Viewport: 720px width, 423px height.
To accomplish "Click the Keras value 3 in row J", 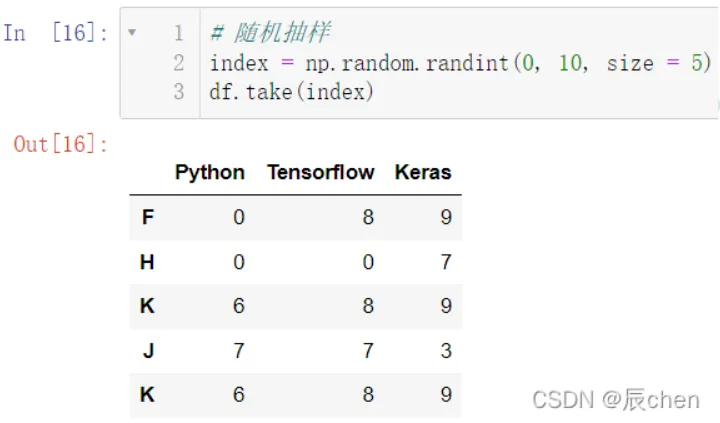I will pyautogui.click(x=446, y=351).
